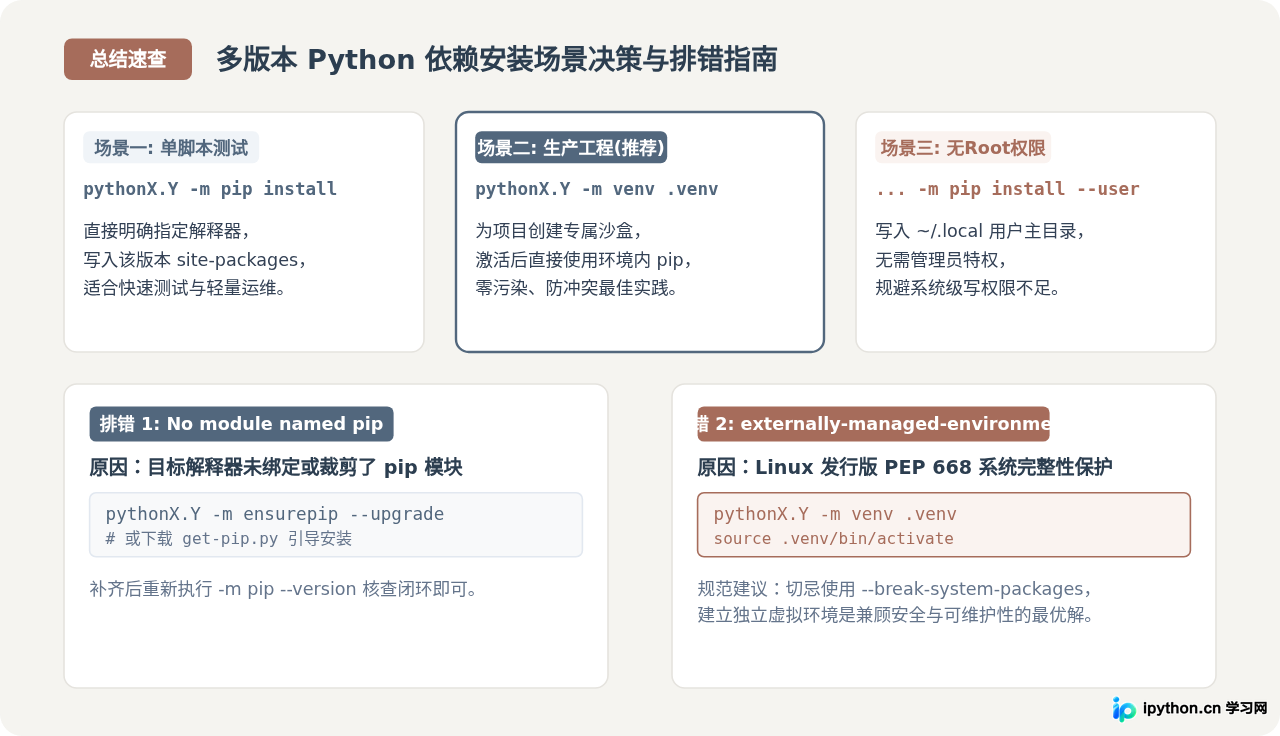Click the line 规范建议:切忌使用 --break-system-packages
The image size is (1280, 736).
click(895, 589)
